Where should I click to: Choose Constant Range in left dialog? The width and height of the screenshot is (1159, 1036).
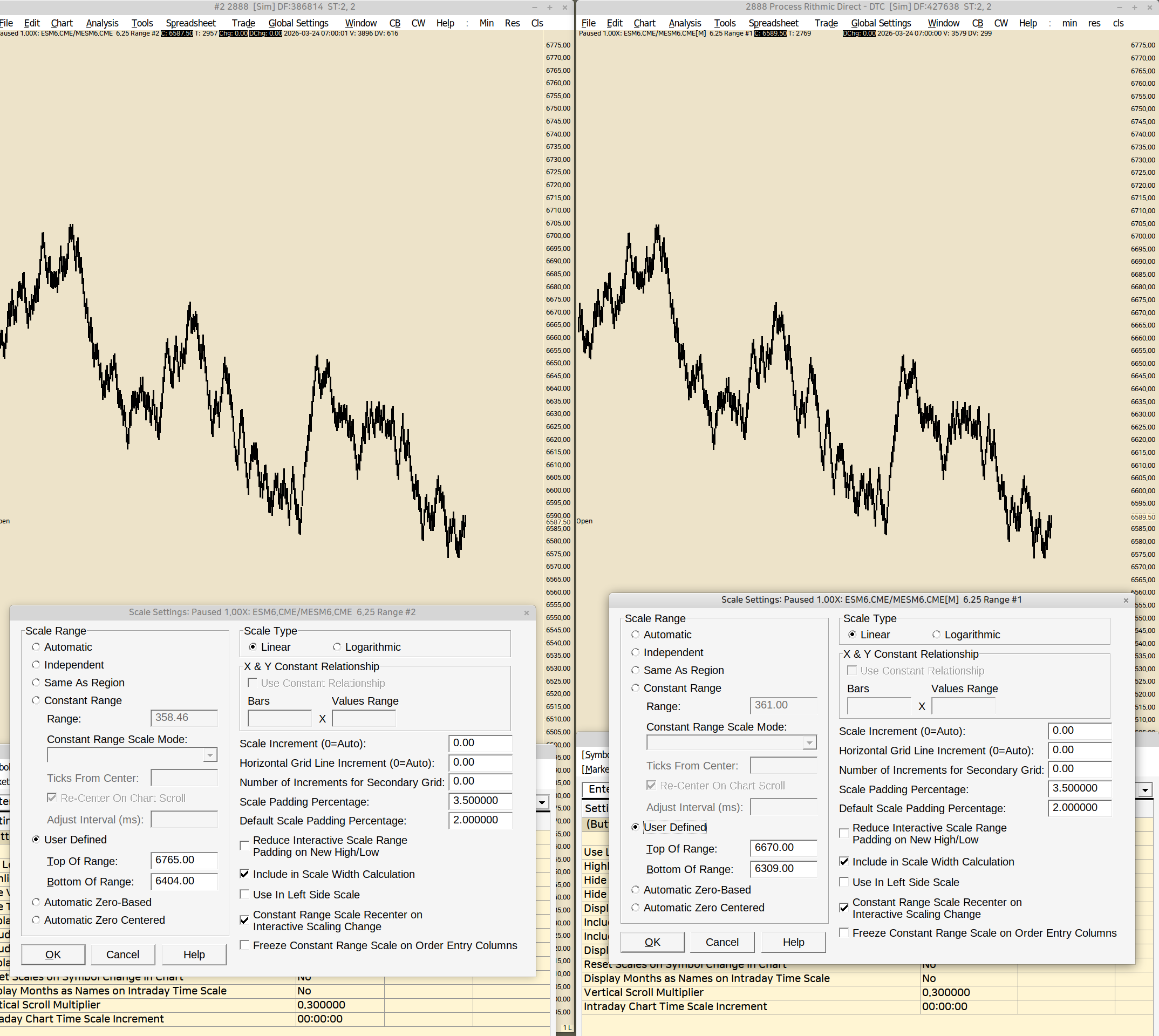36,700
